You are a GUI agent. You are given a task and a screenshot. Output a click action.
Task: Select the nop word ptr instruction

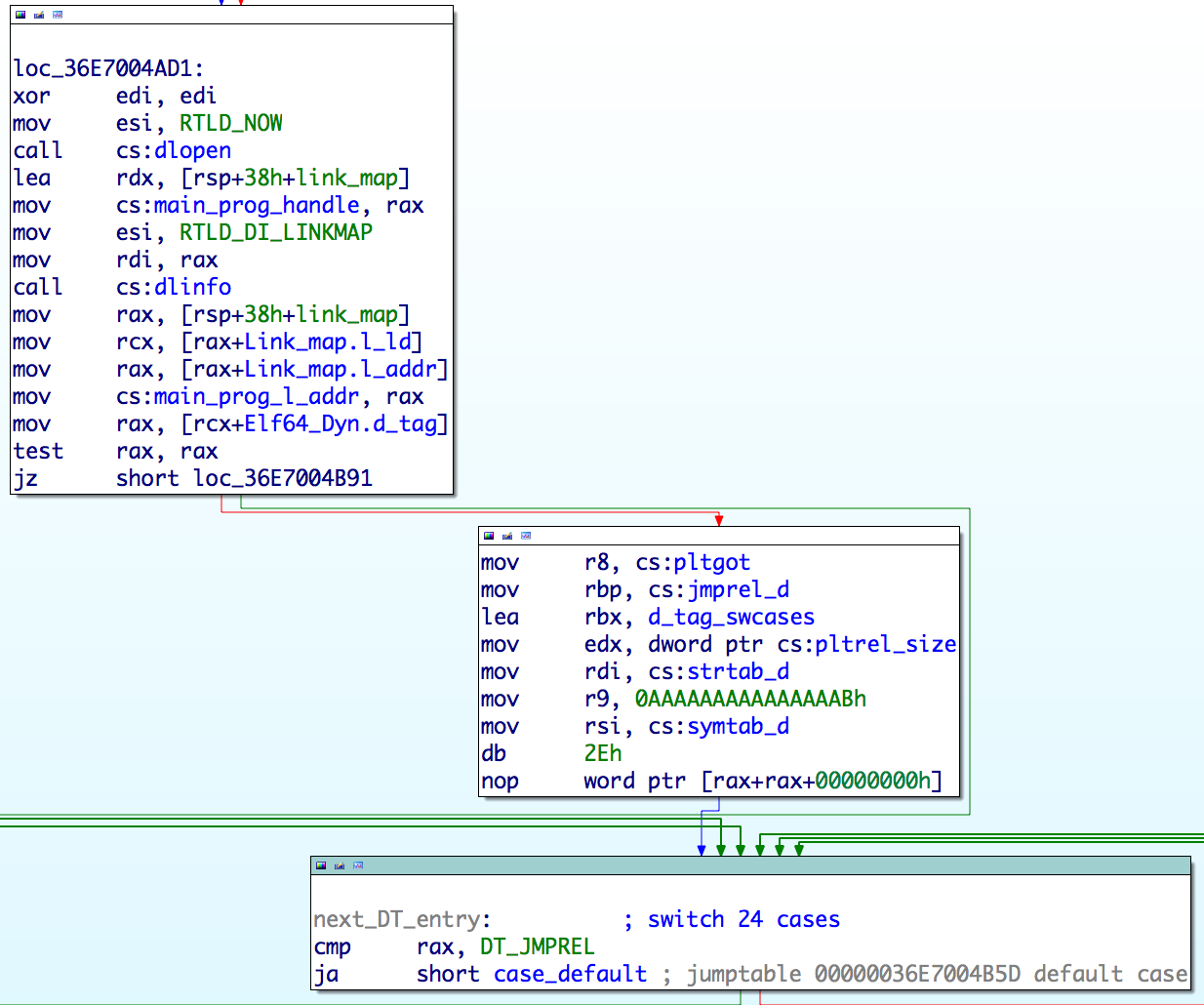(x=711, y=781)
